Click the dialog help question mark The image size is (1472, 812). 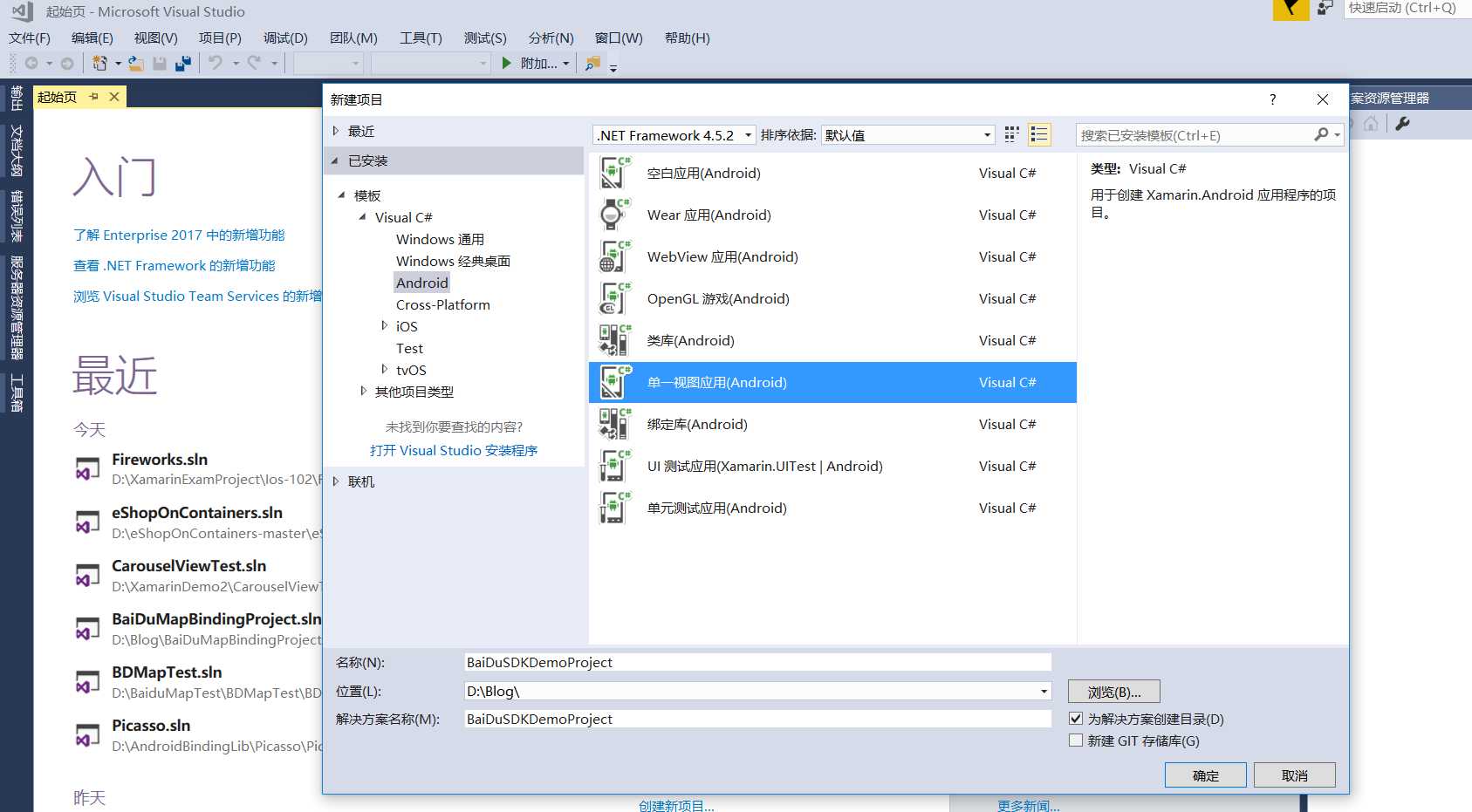(1273, 99)
